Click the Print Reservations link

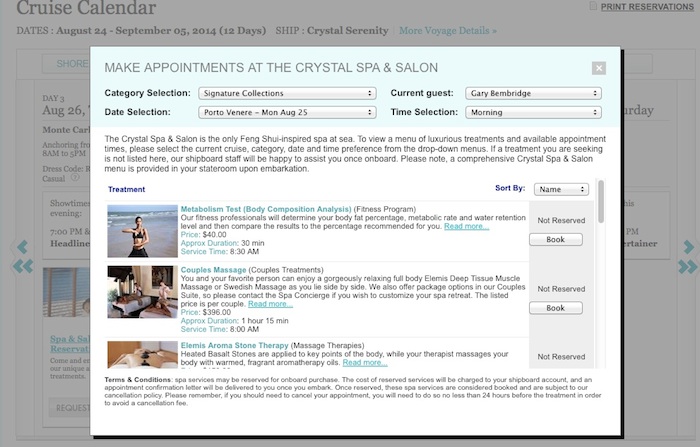(647, 7)
